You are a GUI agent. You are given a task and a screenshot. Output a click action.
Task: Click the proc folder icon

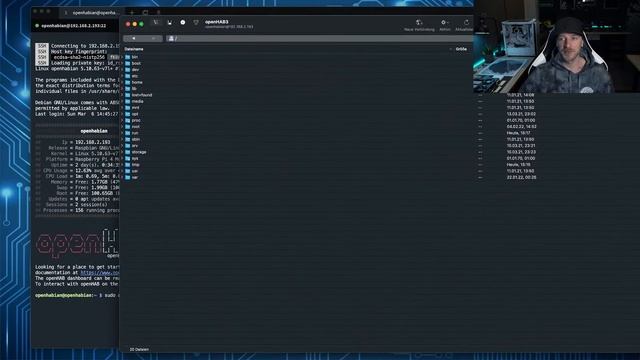tap(128, 120)
